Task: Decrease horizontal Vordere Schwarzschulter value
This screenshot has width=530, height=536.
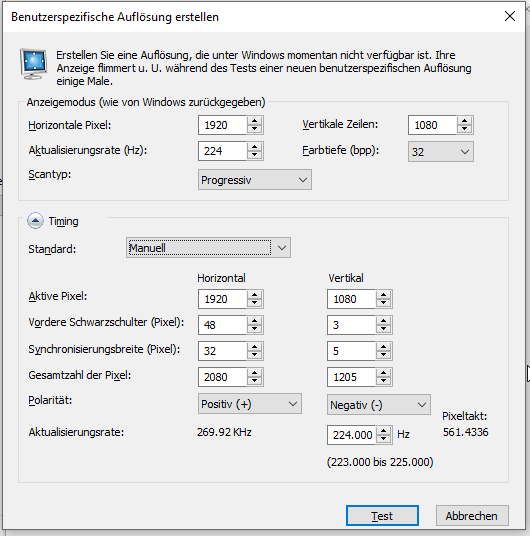Action: pyautogui.click(x=254, y=329)
